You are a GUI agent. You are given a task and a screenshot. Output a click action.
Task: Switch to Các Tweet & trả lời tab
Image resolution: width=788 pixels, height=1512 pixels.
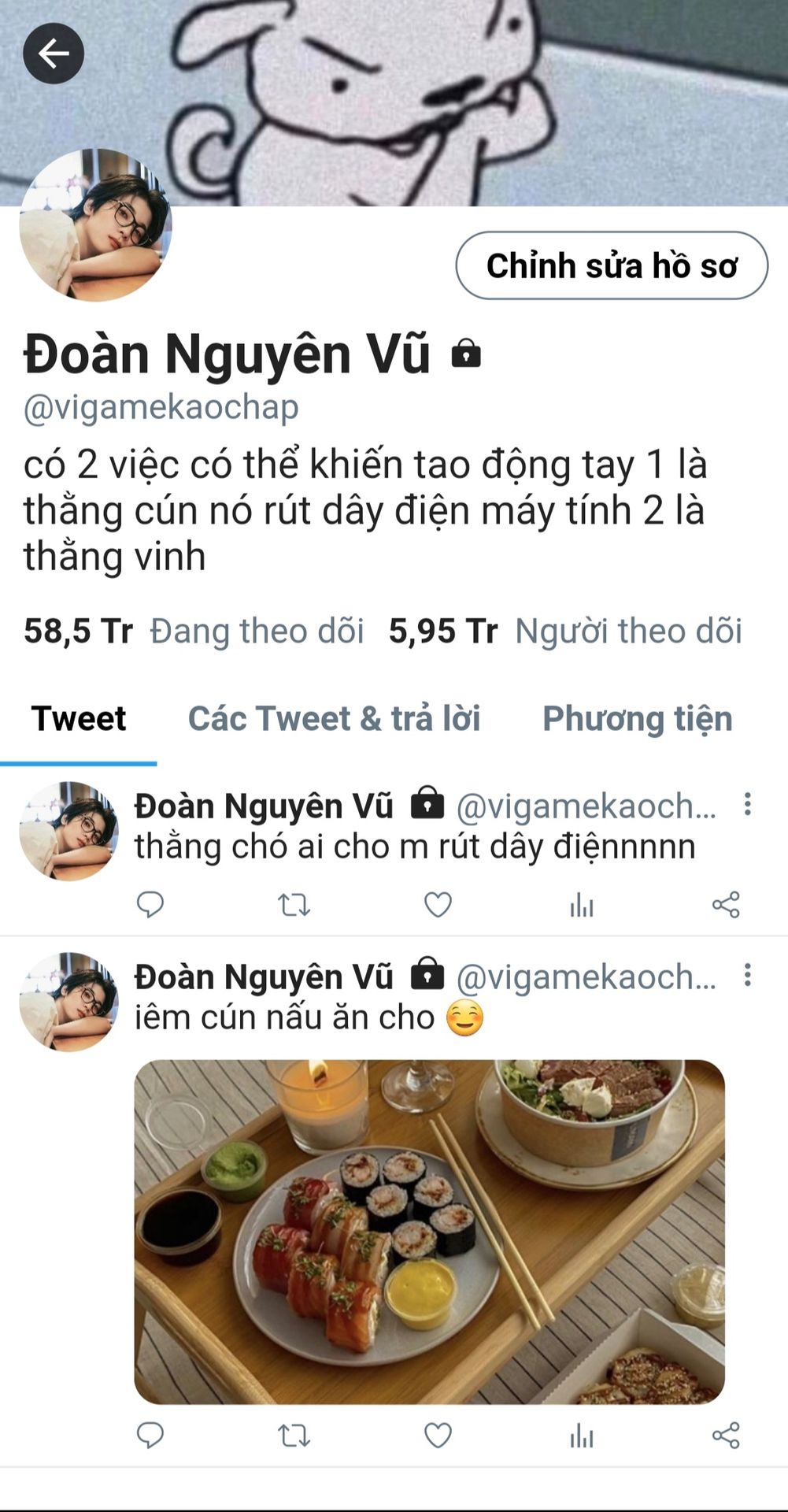tap(334, 718)
